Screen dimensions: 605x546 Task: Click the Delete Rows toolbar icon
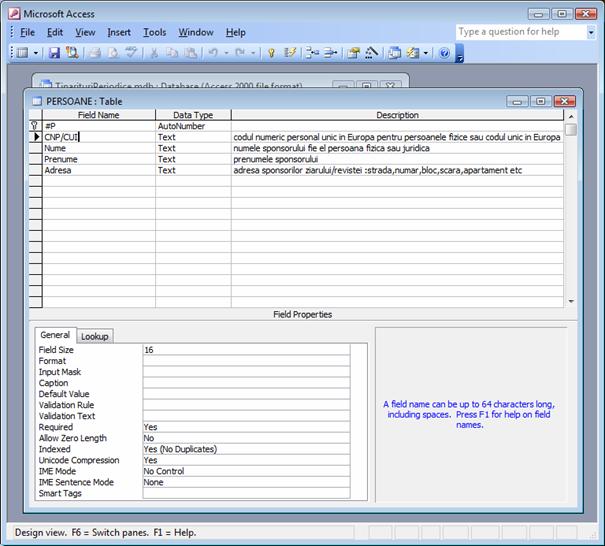[x=329, y=53]
